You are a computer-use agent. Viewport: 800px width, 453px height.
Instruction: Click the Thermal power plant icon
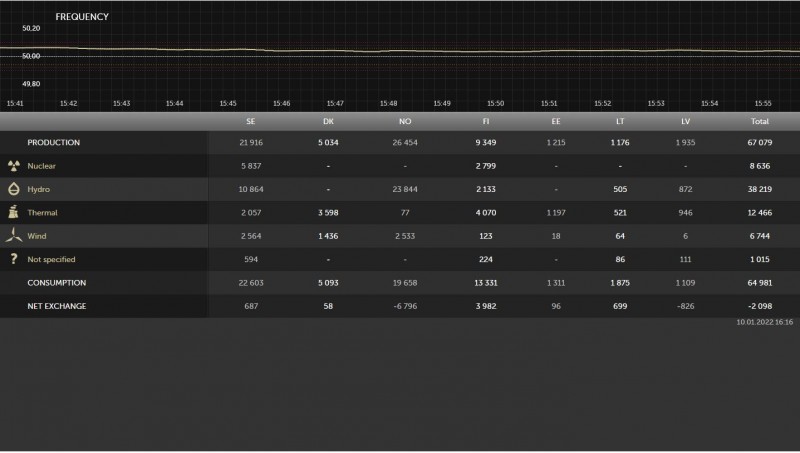[x=14, y=212]
